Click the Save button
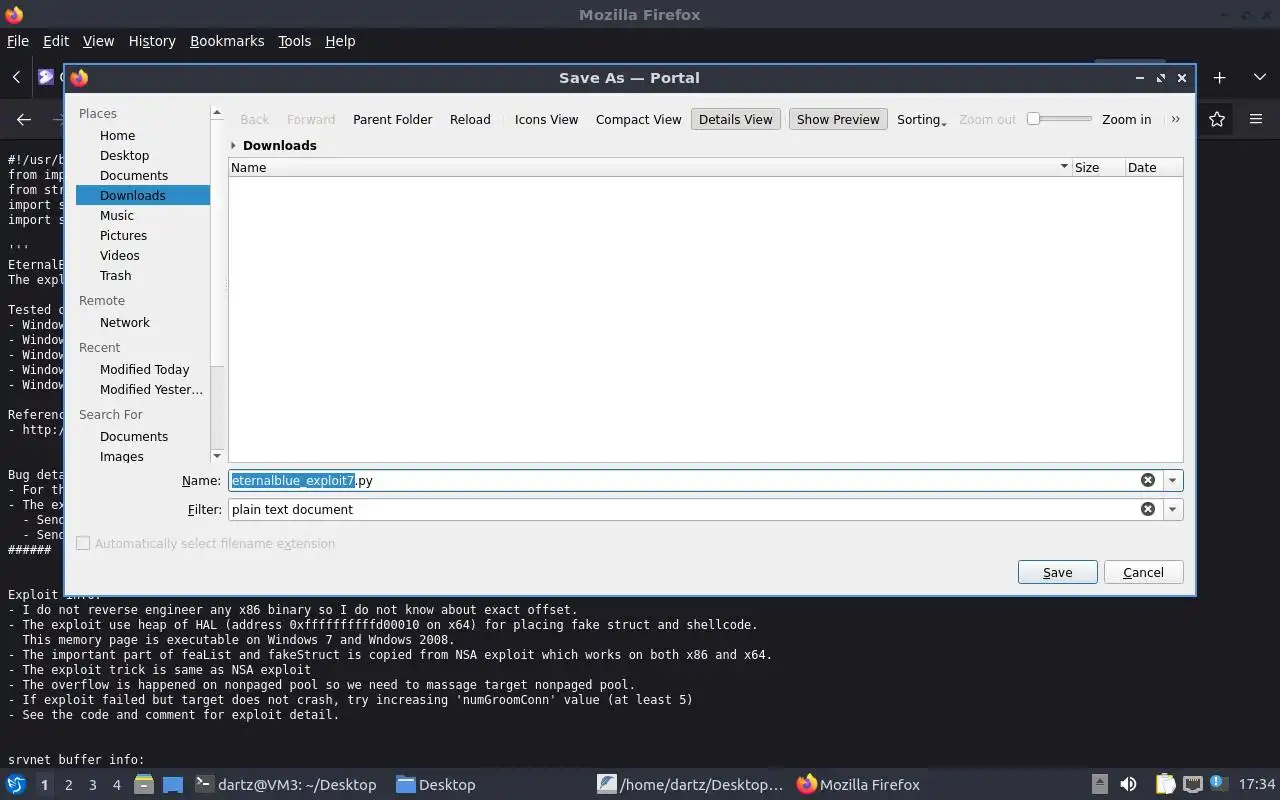 tap(1057, 572)
